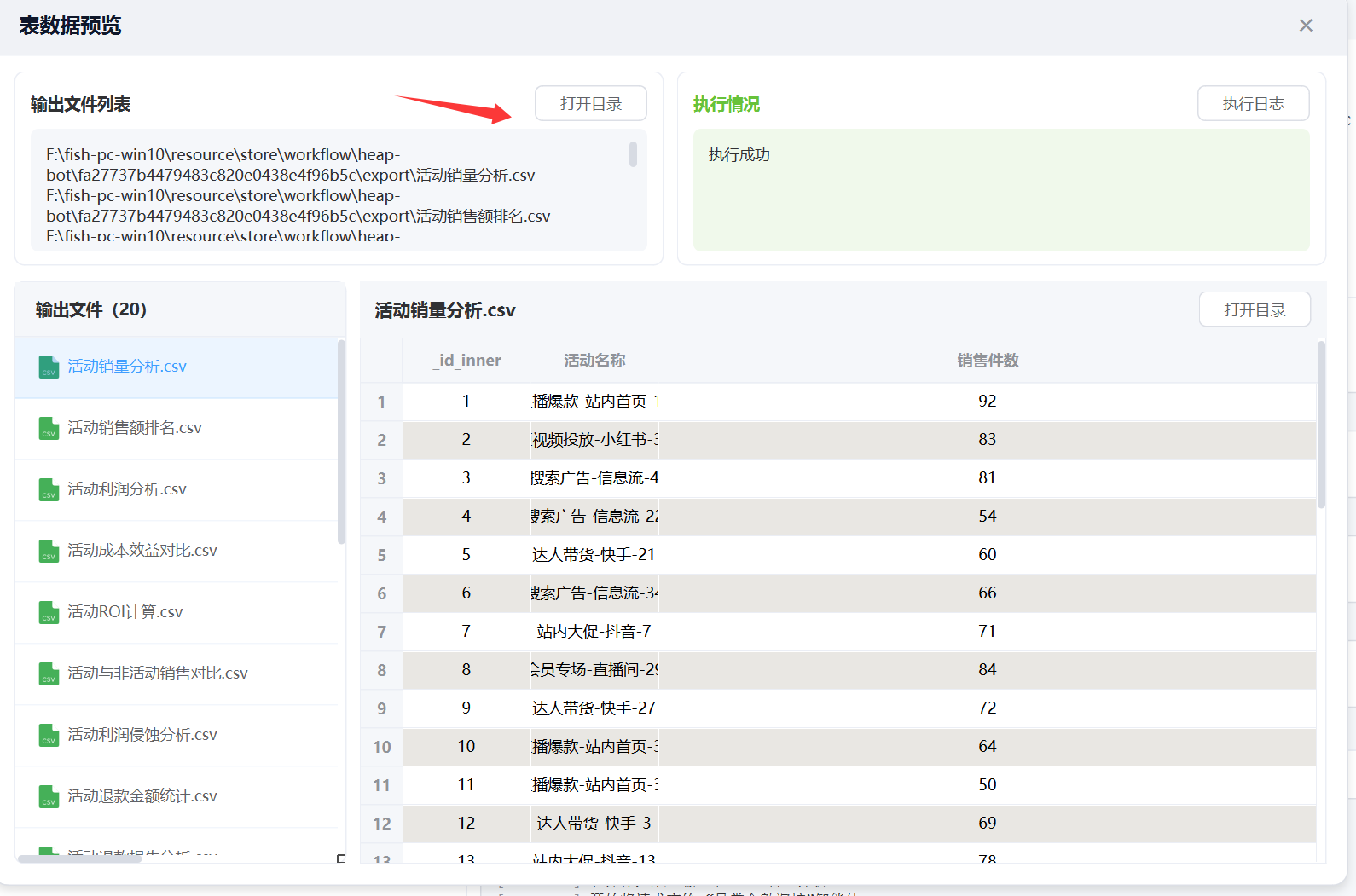Click the CSV icon beside 活动ROI计算.csv
Image resolution: width=1356 pixels, height=896 pixels.
49,612
